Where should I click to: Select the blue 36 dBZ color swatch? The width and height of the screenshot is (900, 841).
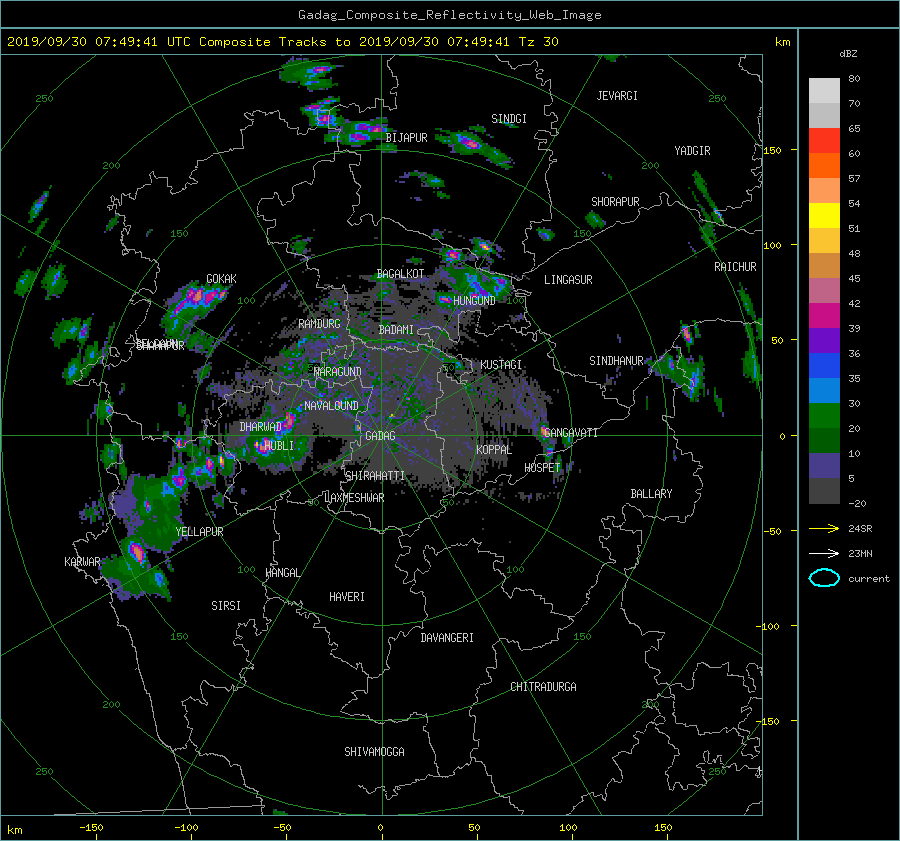click(824, 365)
